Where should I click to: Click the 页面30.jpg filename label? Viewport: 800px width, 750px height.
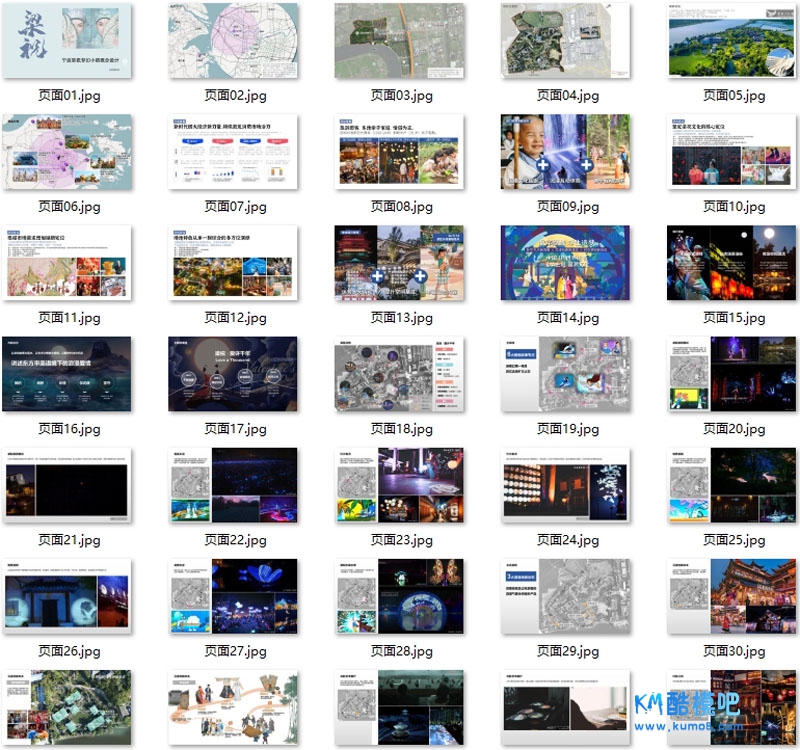(734, 651)
